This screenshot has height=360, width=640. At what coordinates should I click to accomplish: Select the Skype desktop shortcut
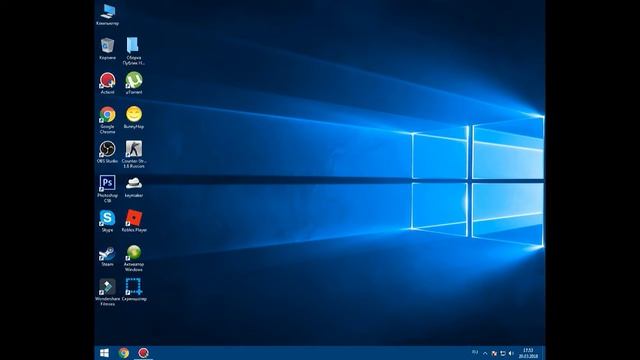pyautogui.click(x=107, y=221)
